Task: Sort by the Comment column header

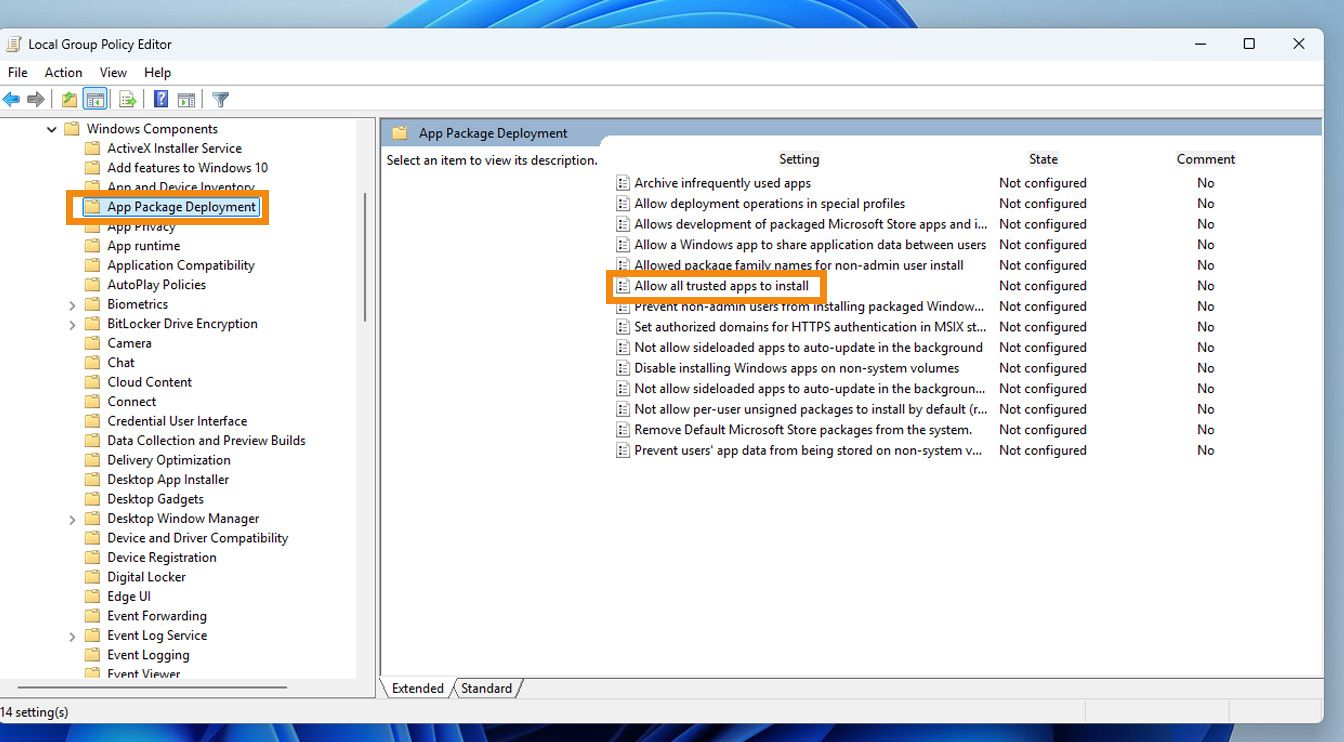Action: click(1206, 159)
